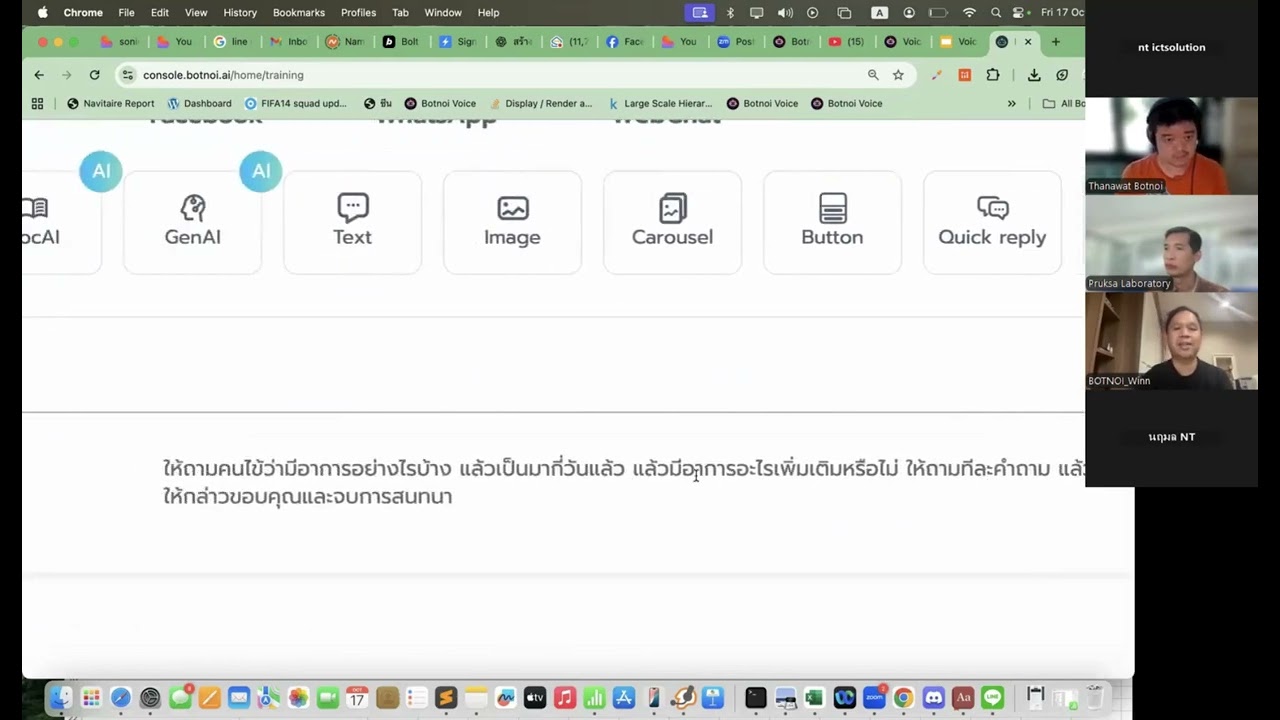
Task: Open the page zoom magnifier icon
Action: [x=873, y=75]
